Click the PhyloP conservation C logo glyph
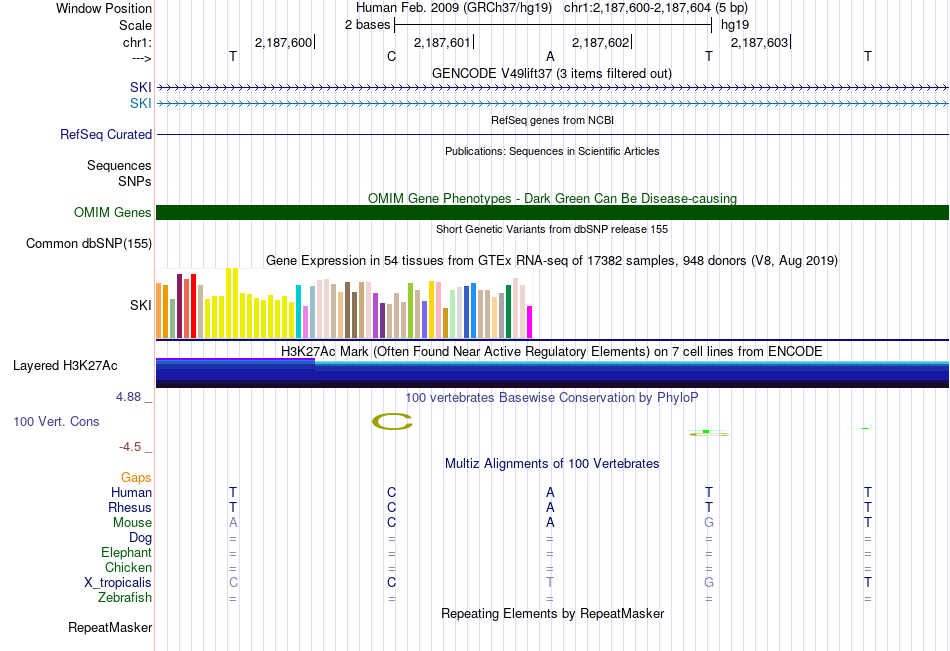The image size is (950, 651). point(392,421)
